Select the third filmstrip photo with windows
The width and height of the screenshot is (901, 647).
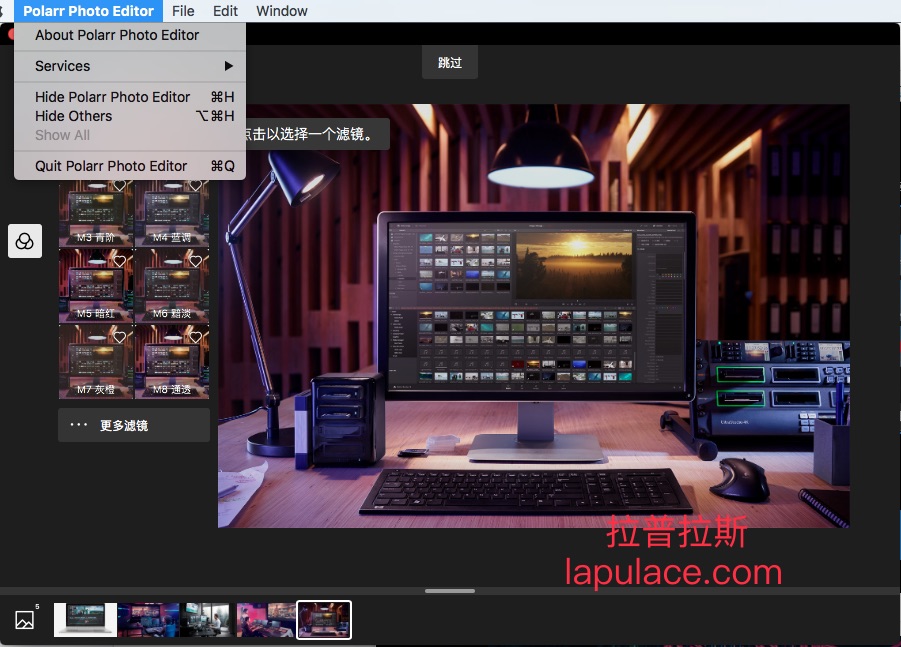pyautogui.click(x=205, y=620)
